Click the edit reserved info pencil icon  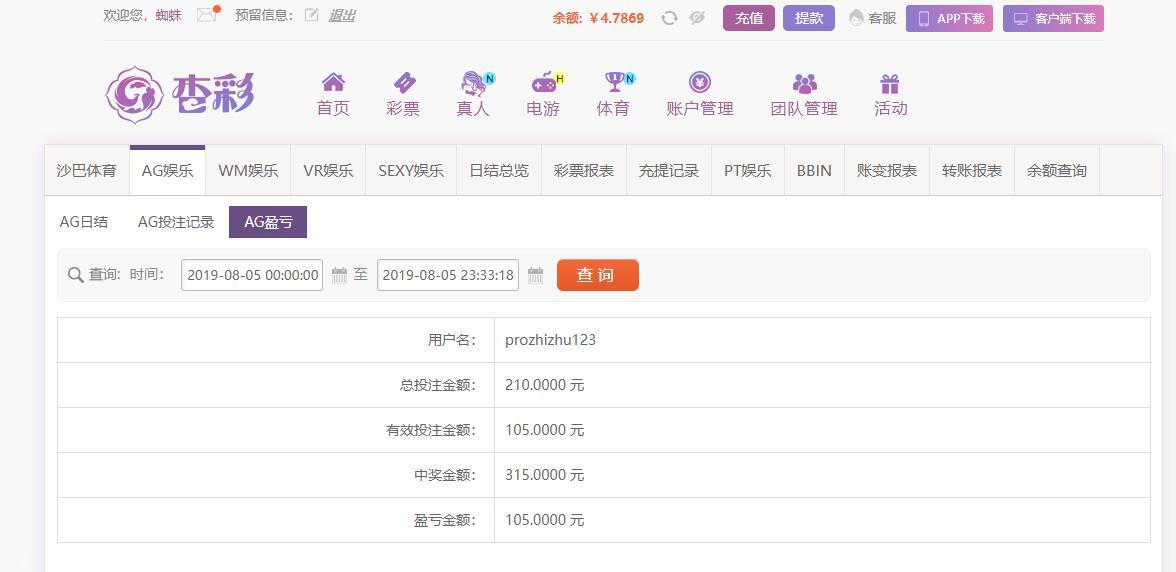312,15
